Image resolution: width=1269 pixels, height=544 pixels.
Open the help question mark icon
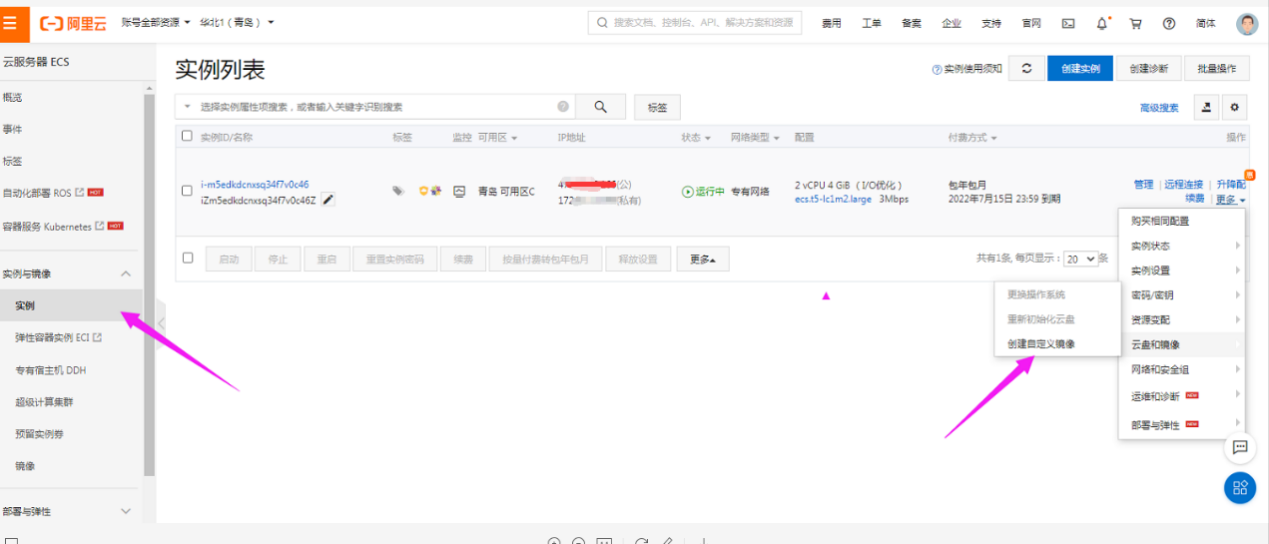[1168, 23]
